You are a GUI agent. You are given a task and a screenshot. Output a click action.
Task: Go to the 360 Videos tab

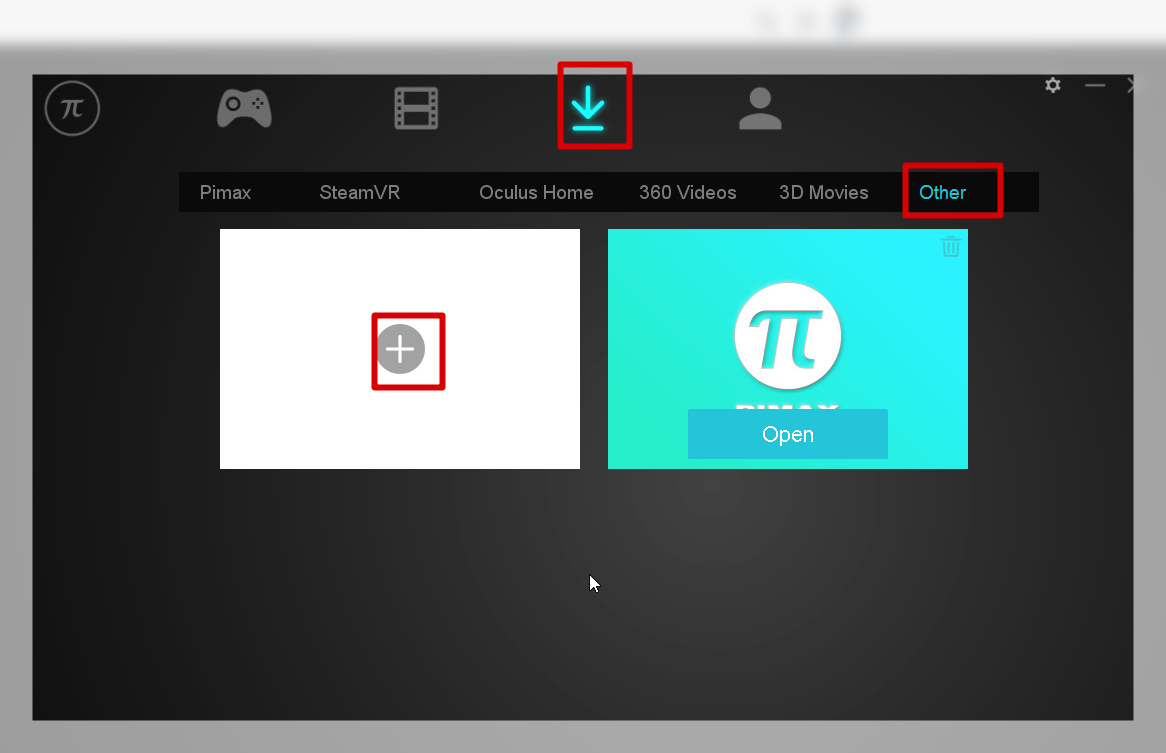click(x=688, y=193)
